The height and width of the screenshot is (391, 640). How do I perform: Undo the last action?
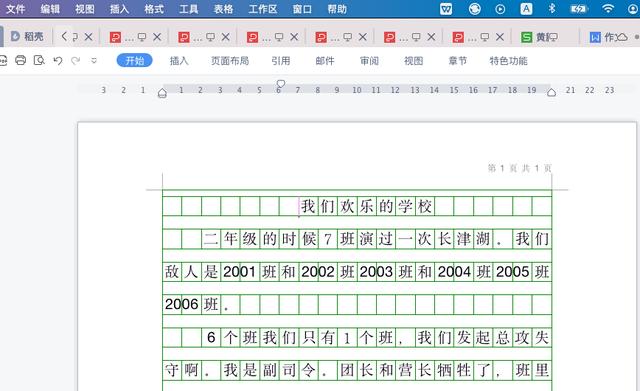point(58,60)
